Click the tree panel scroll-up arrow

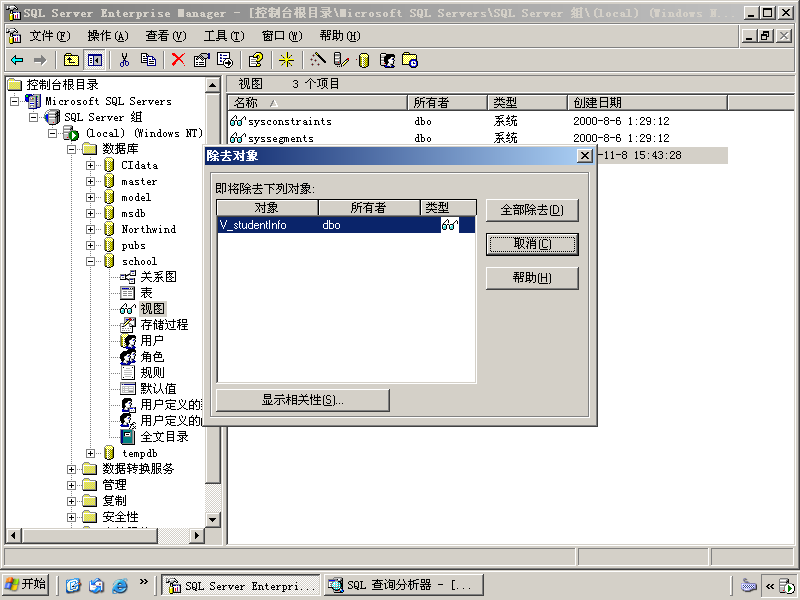tap(213, 85)
